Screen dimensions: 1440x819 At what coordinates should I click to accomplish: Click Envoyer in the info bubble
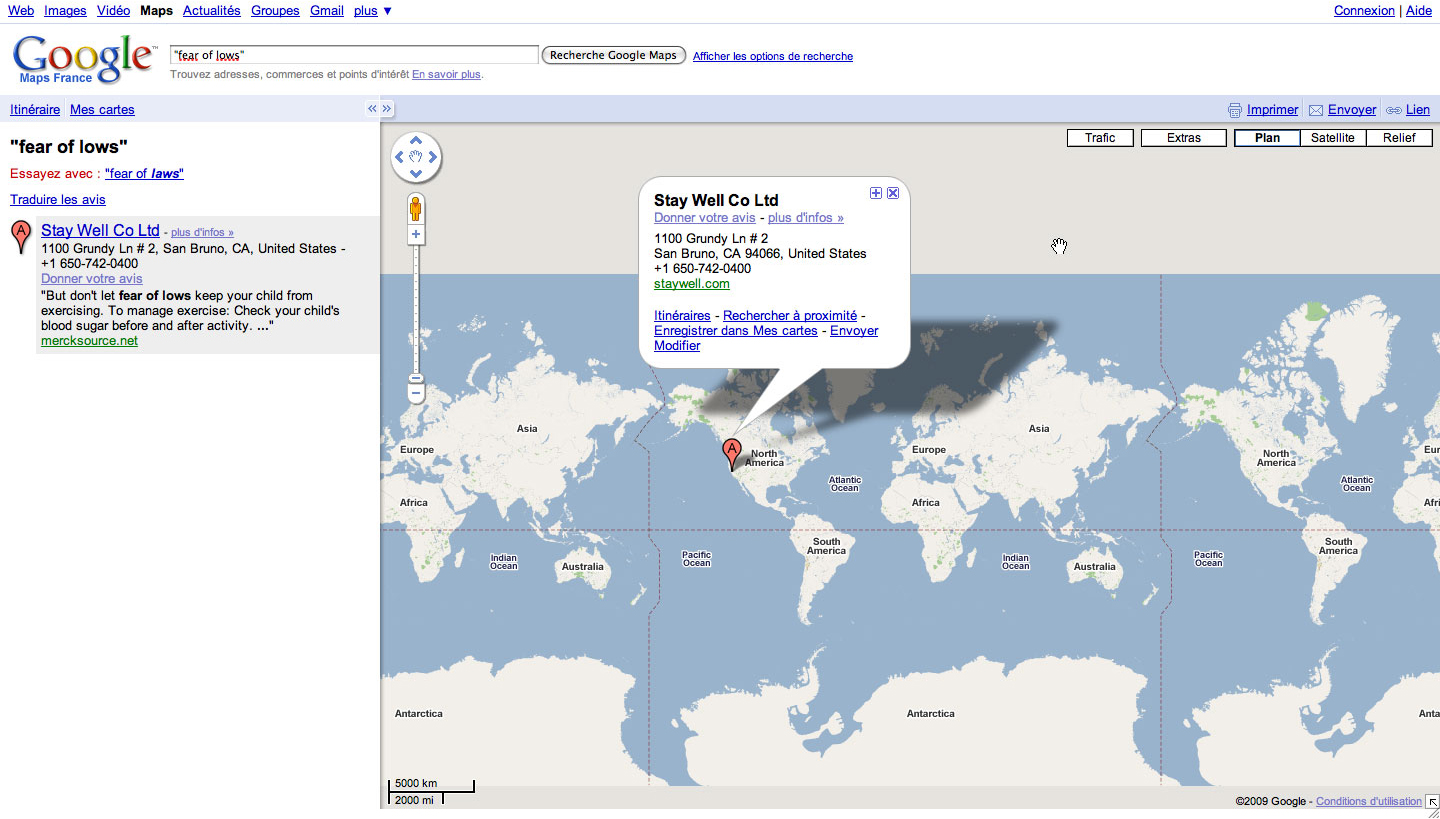[x=854, y=331]
